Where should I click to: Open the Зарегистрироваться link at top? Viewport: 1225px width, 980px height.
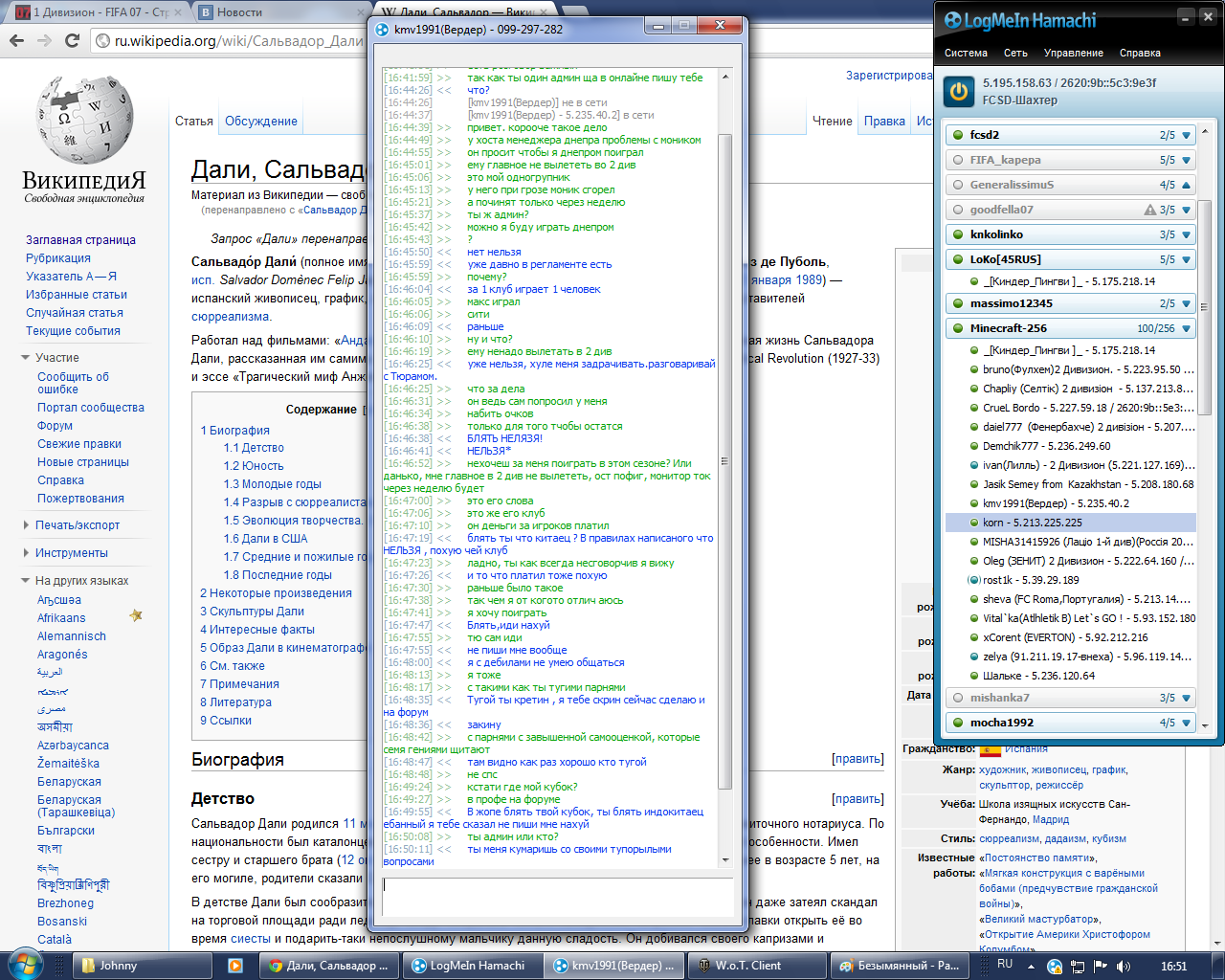[x=889, y=76]
